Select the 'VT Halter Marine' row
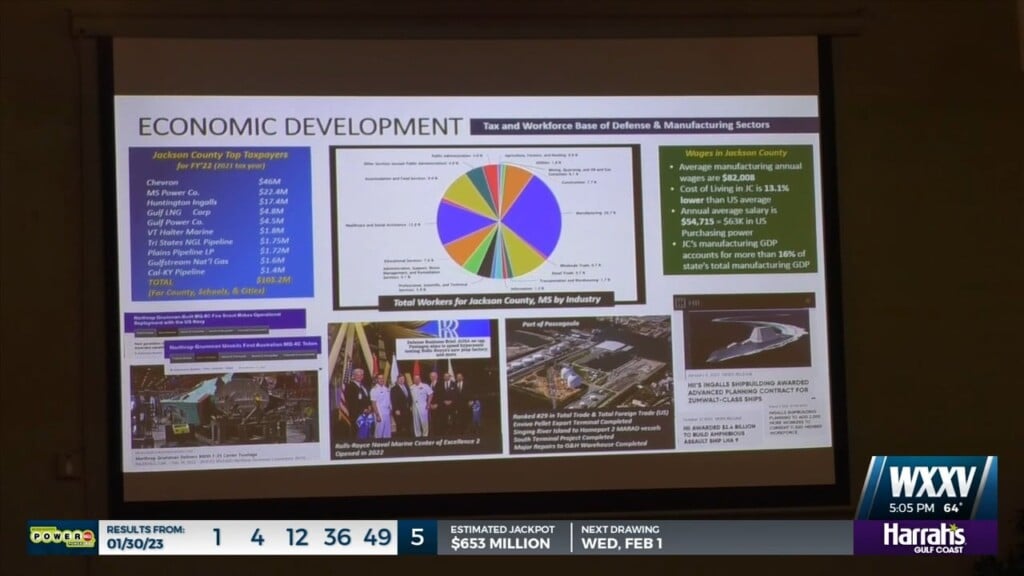Screen dimensions: 1024x576 tap(215, 231)
